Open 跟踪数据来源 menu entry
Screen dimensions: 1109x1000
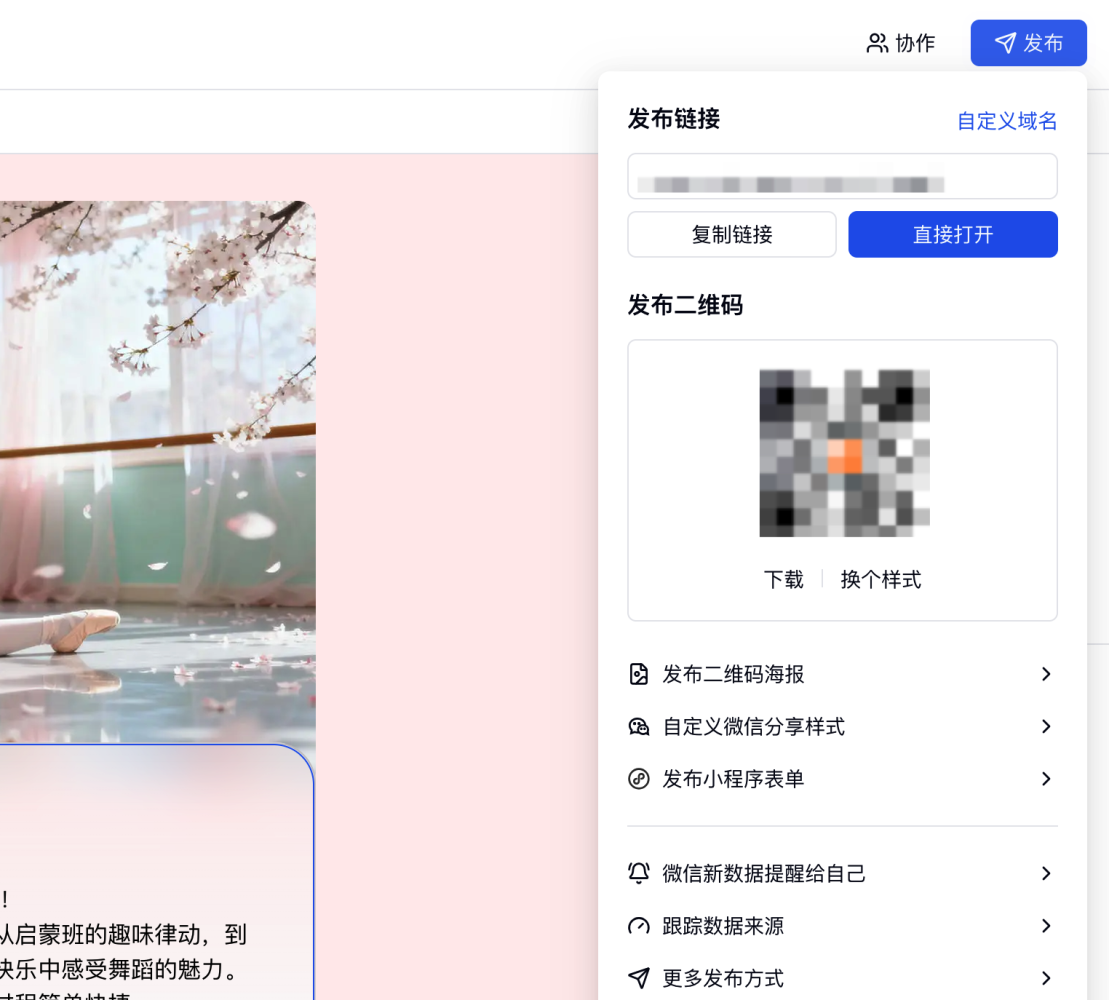[723, 926]
